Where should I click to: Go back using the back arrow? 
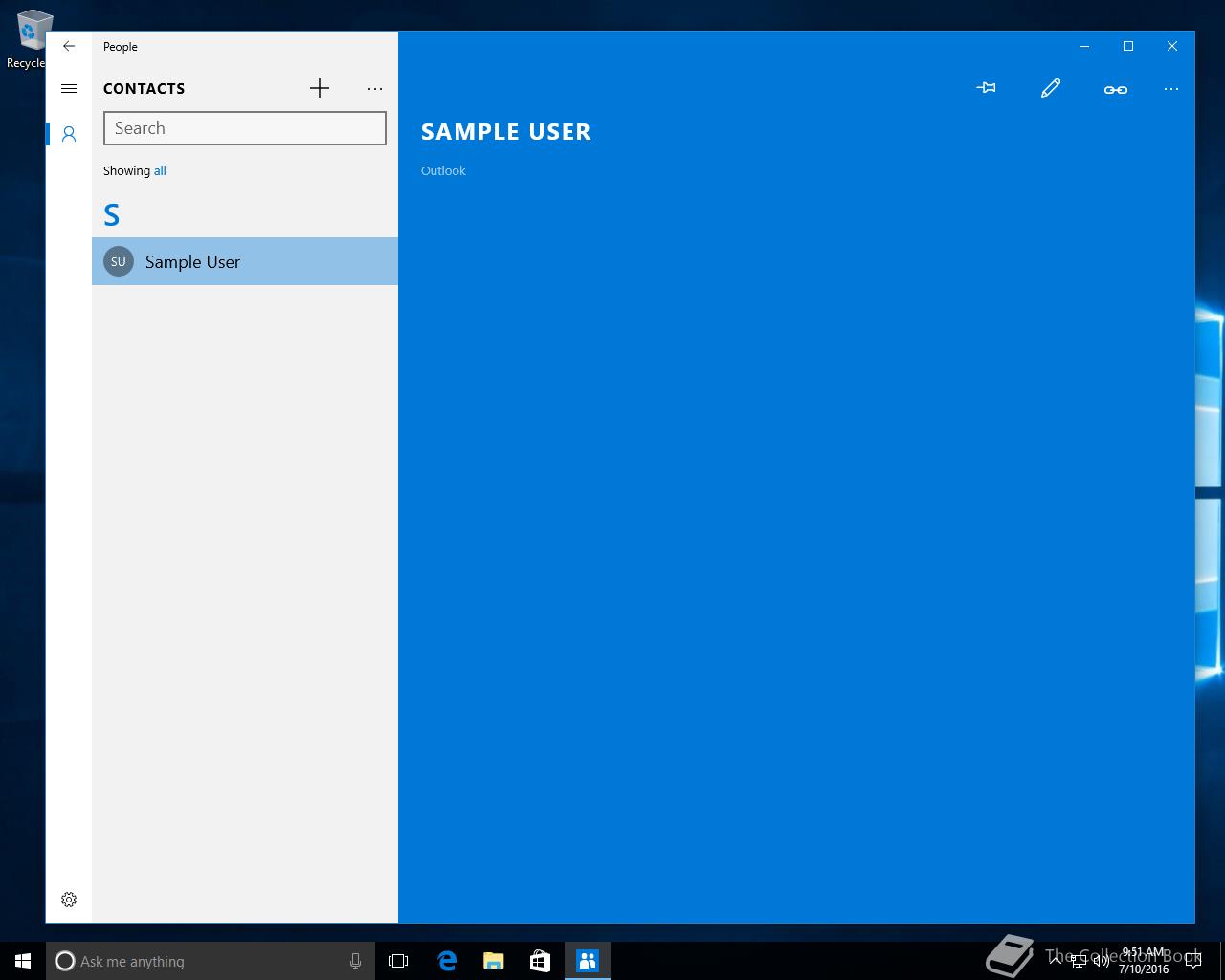[69, 46]
